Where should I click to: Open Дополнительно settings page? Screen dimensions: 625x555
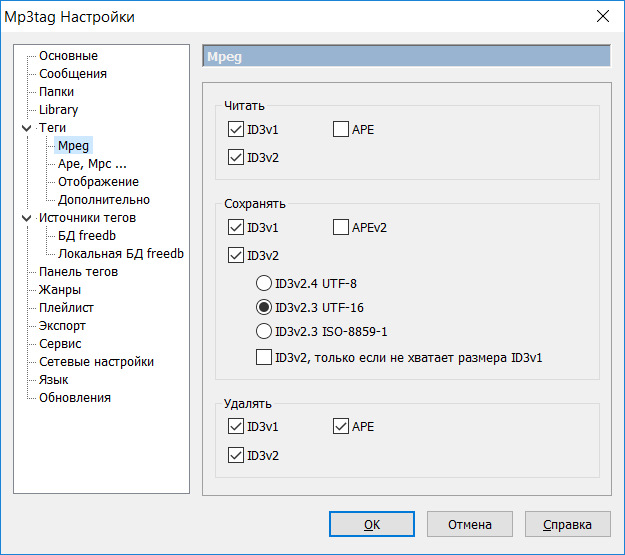click(x=104, y=200)
